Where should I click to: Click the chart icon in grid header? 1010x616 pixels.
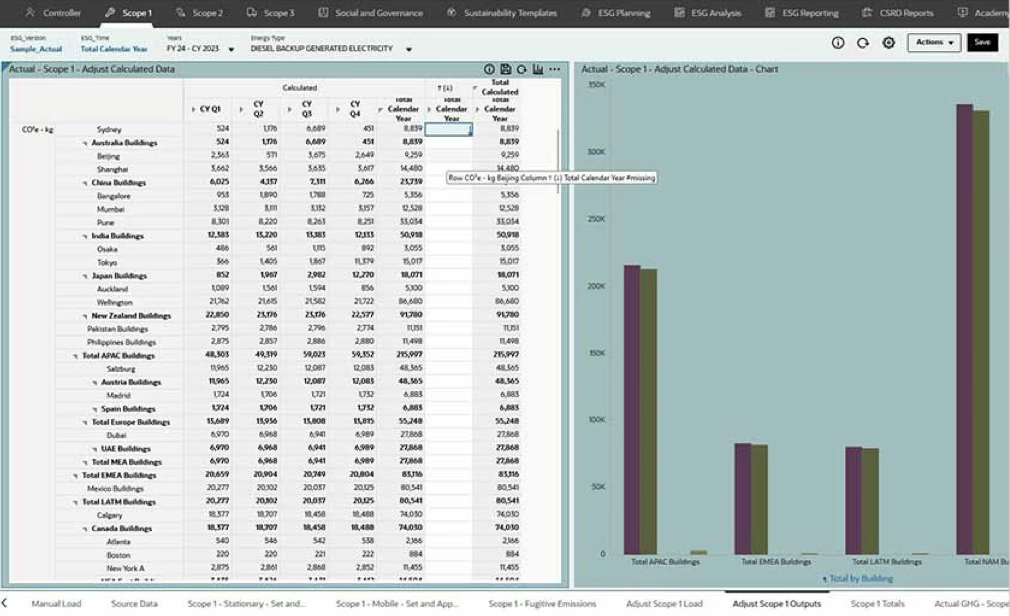(538, 69)
